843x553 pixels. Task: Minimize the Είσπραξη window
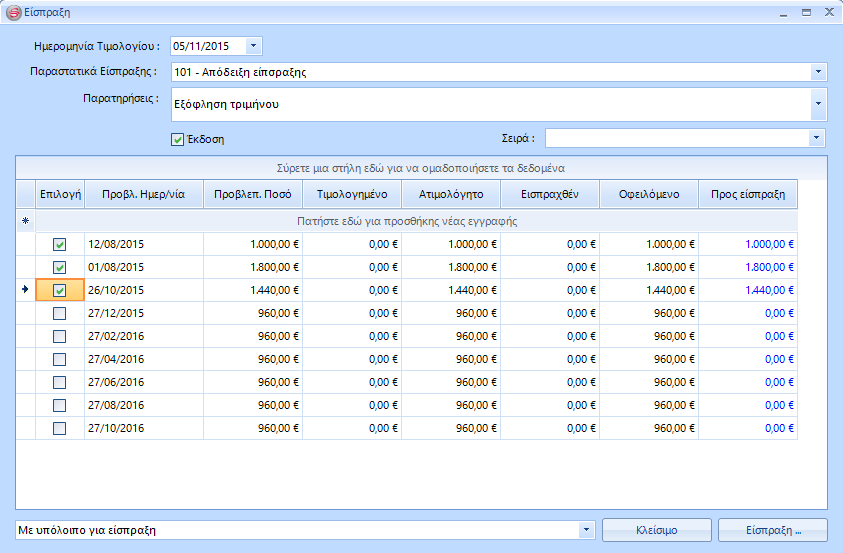click(783, 13)
